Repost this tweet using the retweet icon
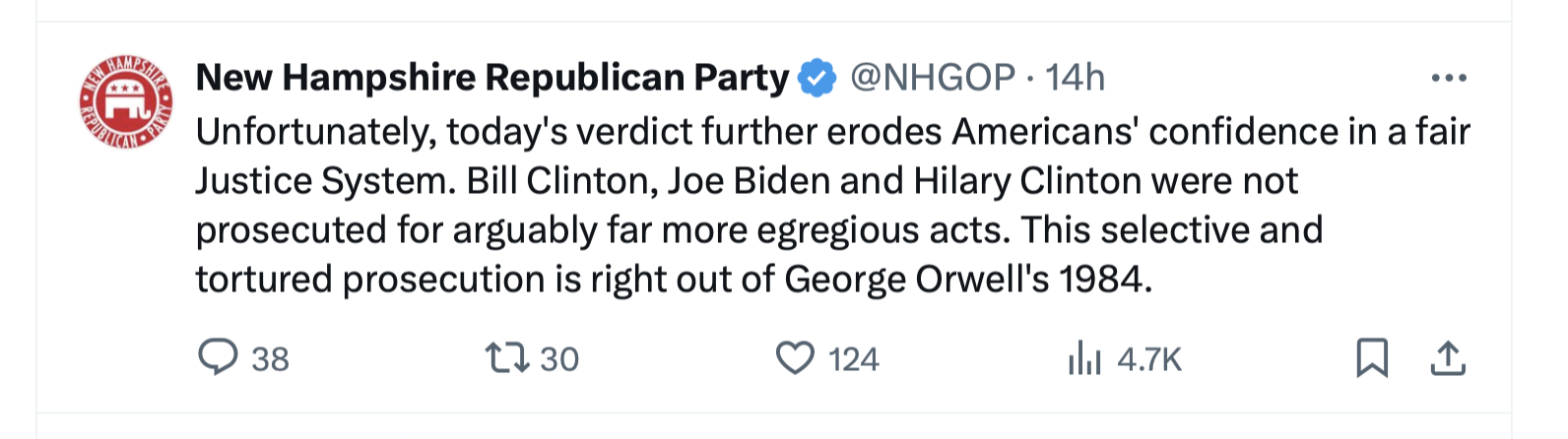 tap(507, 357)
